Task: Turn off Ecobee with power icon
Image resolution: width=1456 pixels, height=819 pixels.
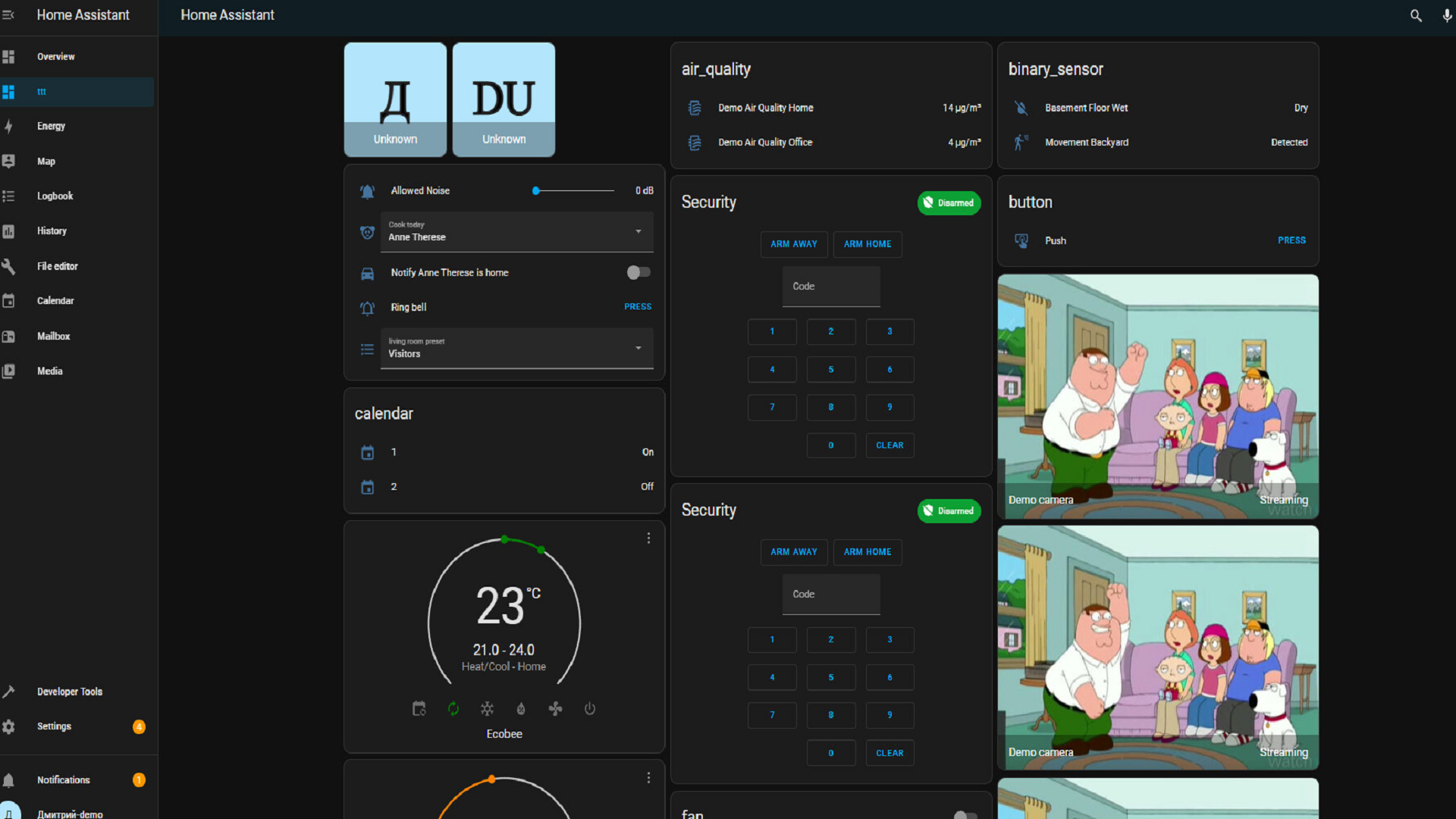Action: pyautogui.click(x=590, y=708)
